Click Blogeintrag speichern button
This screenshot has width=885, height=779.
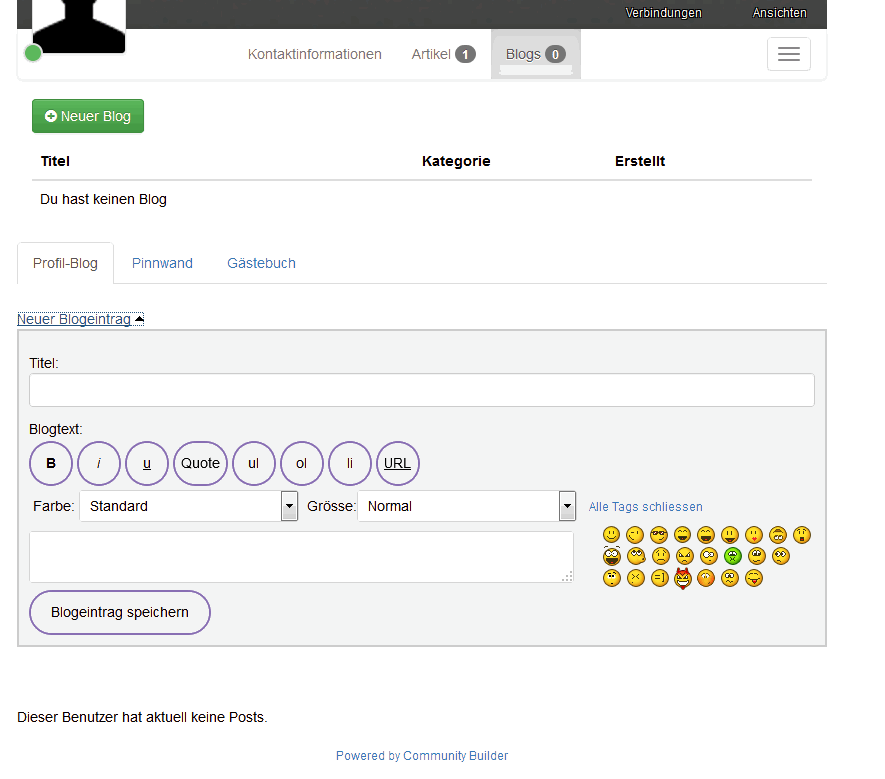tap(120, 612)
